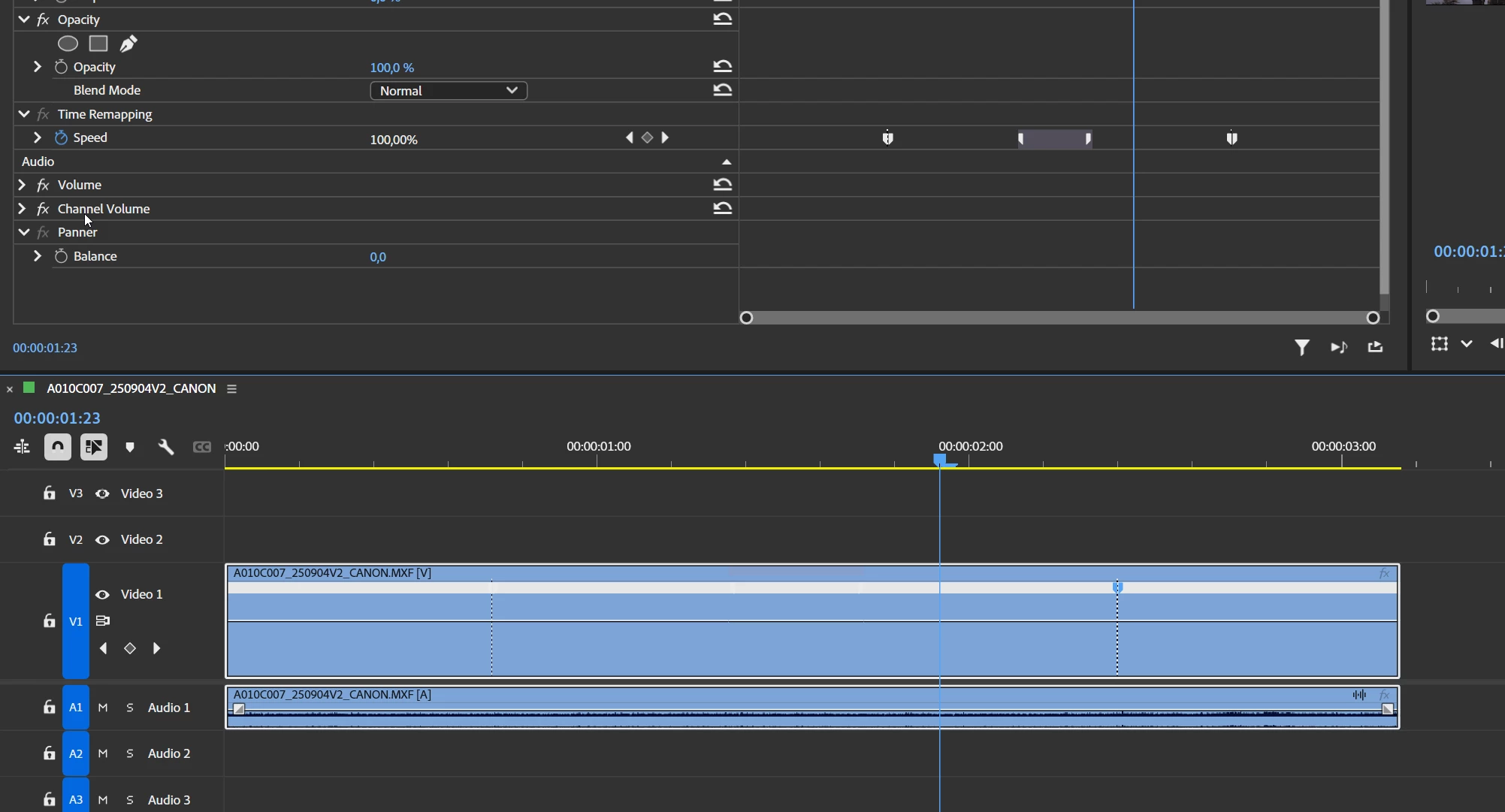The width and height of the screenshot is (1505, 812).
Task: Select the rectangle mask tool under Opacity
Action: pos(98,44)
